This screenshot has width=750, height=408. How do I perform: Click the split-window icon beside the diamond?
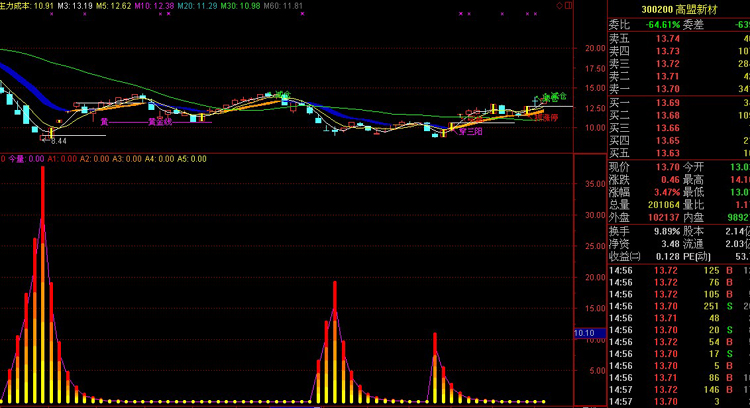[x=568, y=6]
